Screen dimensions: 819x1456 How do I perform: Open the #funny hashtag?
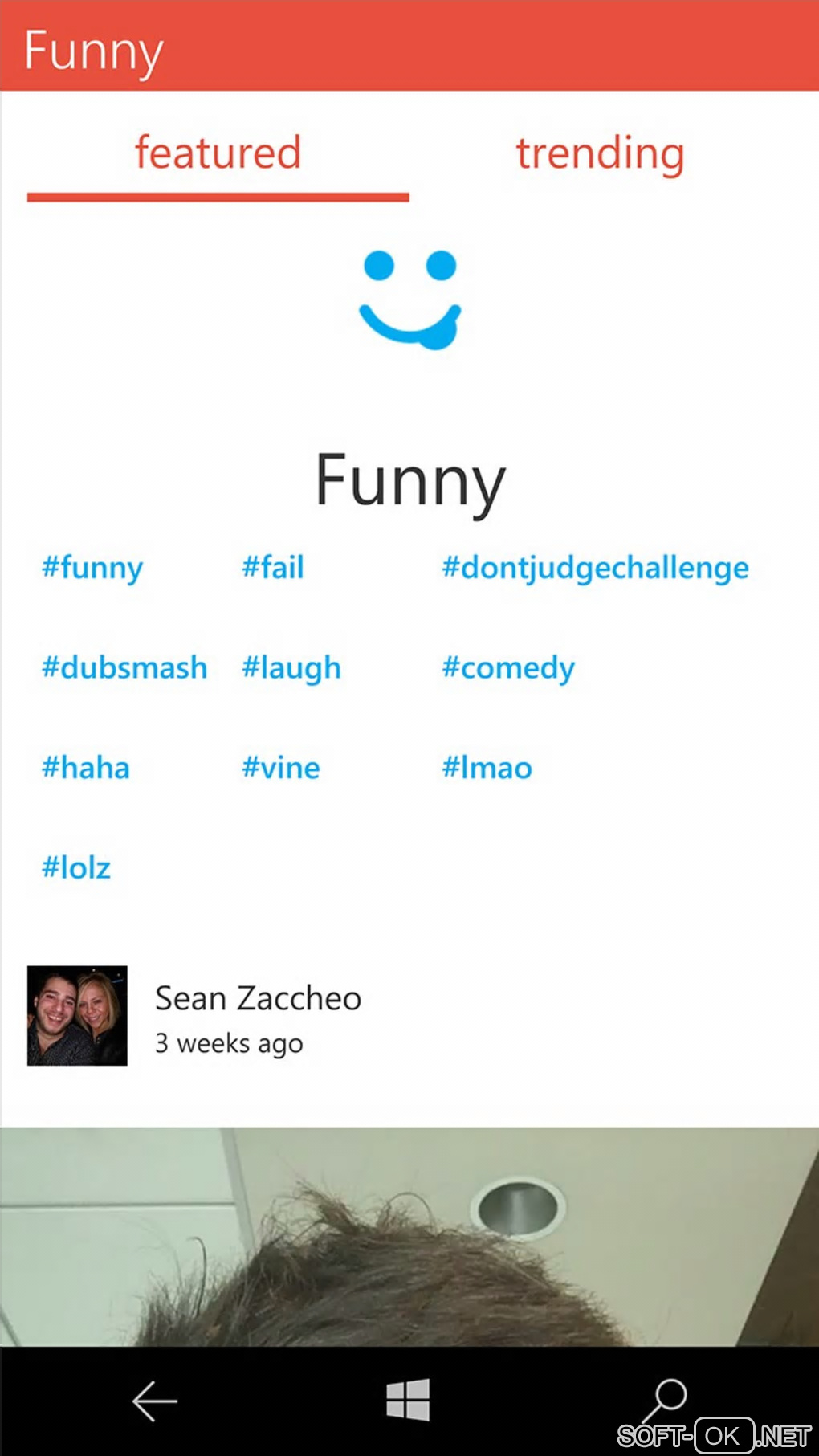click(92, 568)
